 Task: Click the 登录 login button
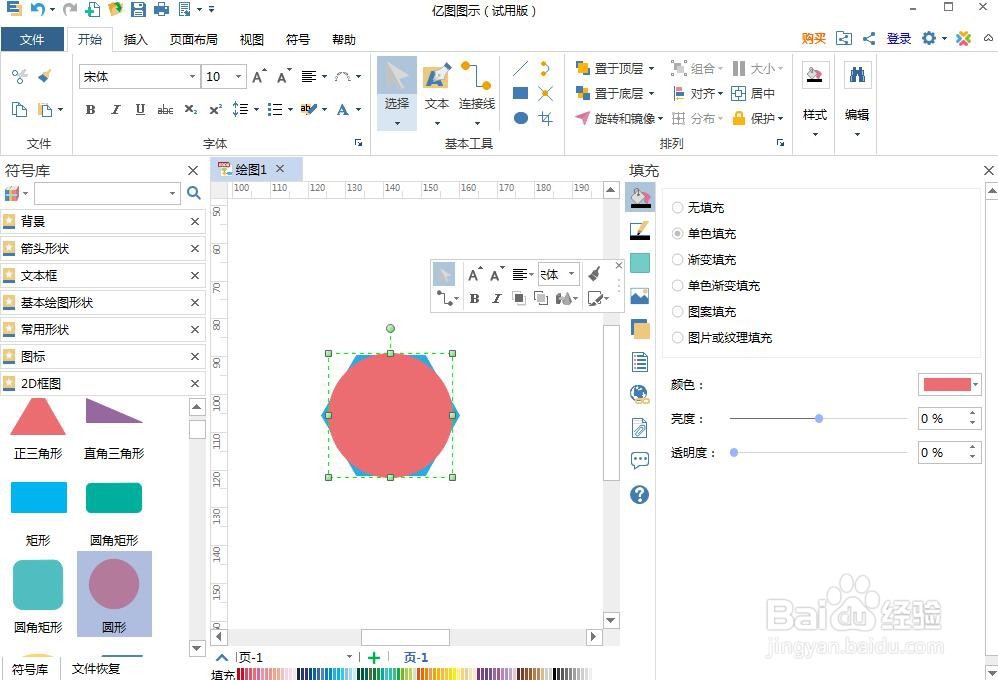click(x=898, y=38)
